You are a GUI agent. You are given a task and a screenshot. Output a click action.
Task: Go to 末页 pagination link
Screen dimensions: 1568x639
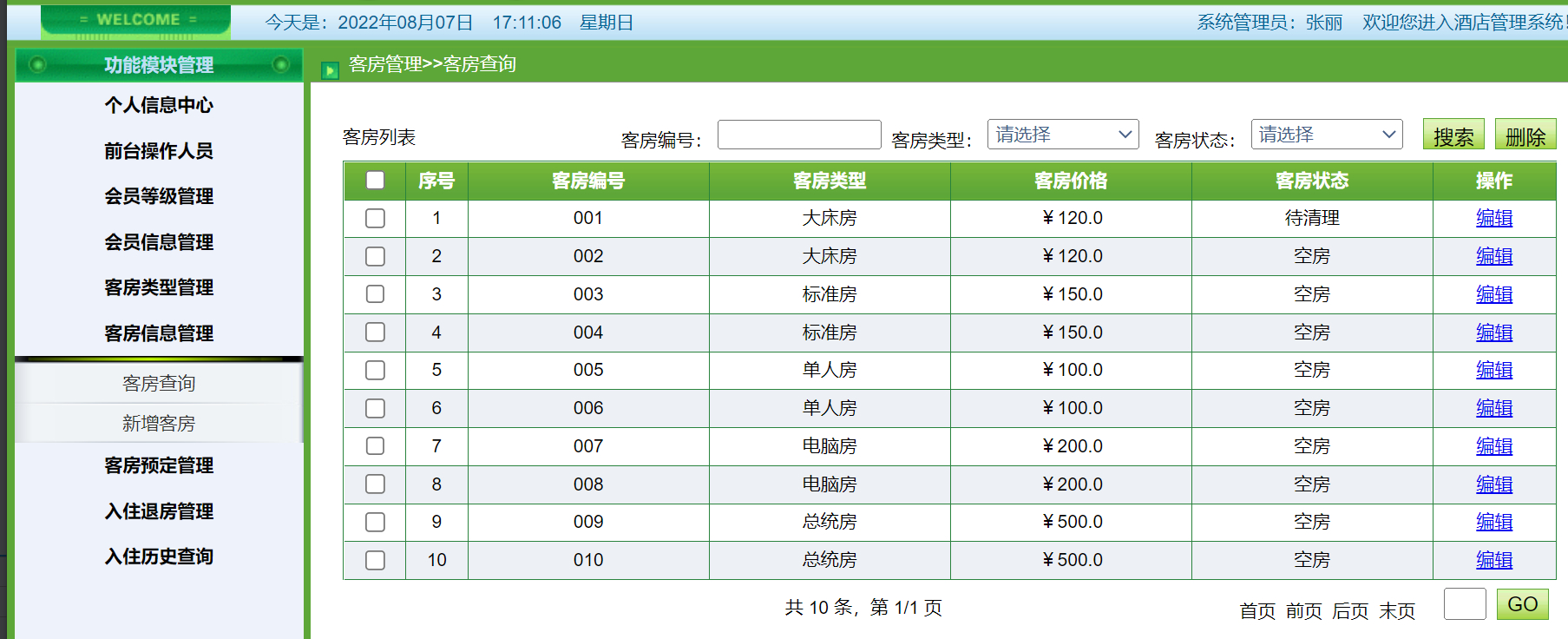click(1397, 611)
